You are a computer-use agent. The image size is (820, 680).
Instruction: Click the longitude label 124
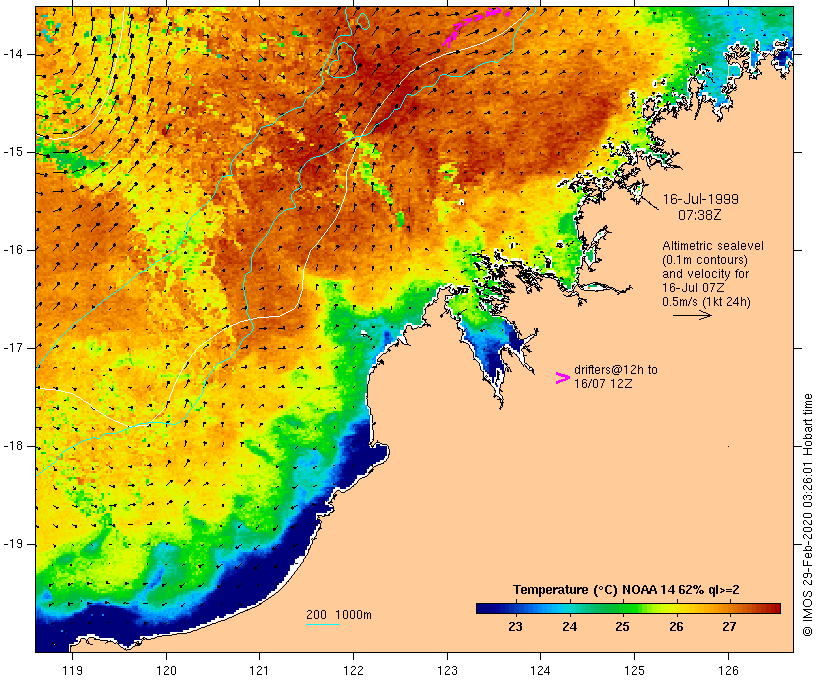[x=540, y=670]
